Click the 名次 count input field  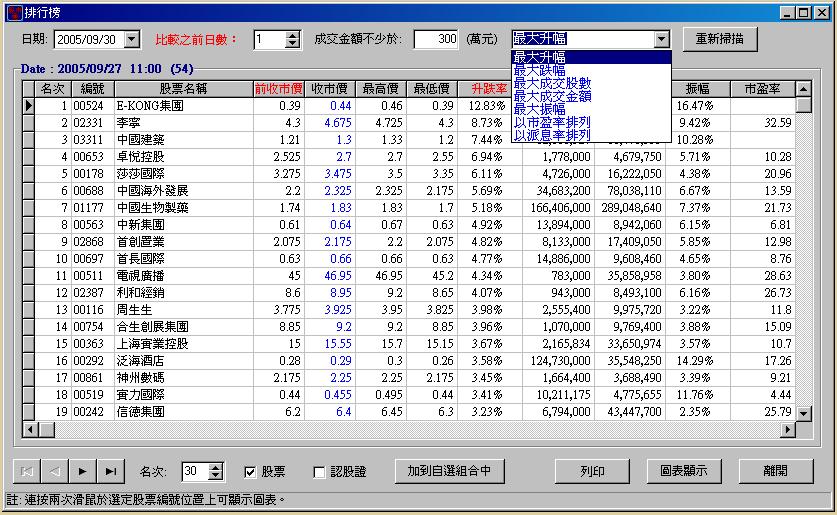(x=195, y=471)
